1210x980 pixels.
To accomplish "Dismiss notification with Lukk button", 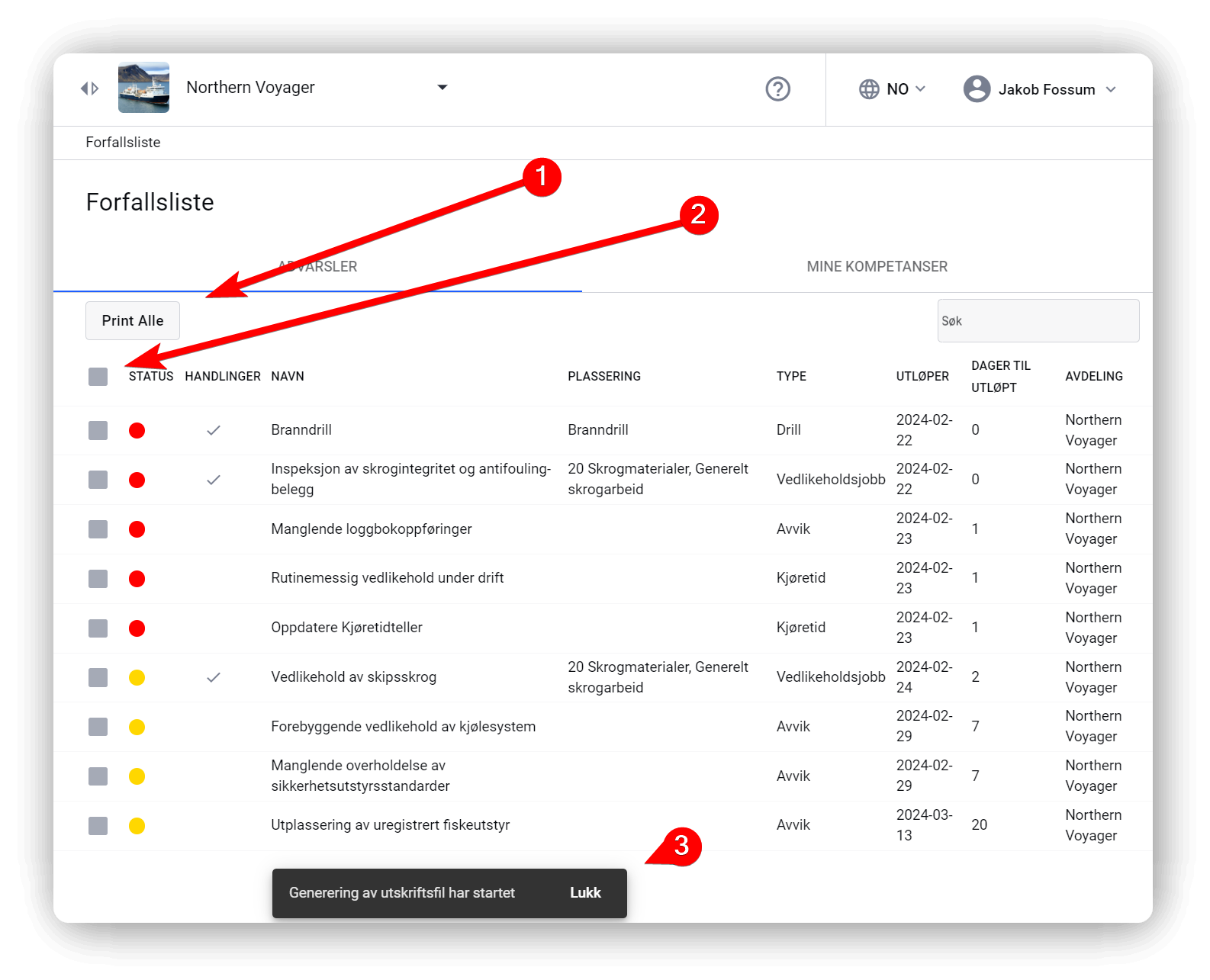I will click(x=585, y=893).
